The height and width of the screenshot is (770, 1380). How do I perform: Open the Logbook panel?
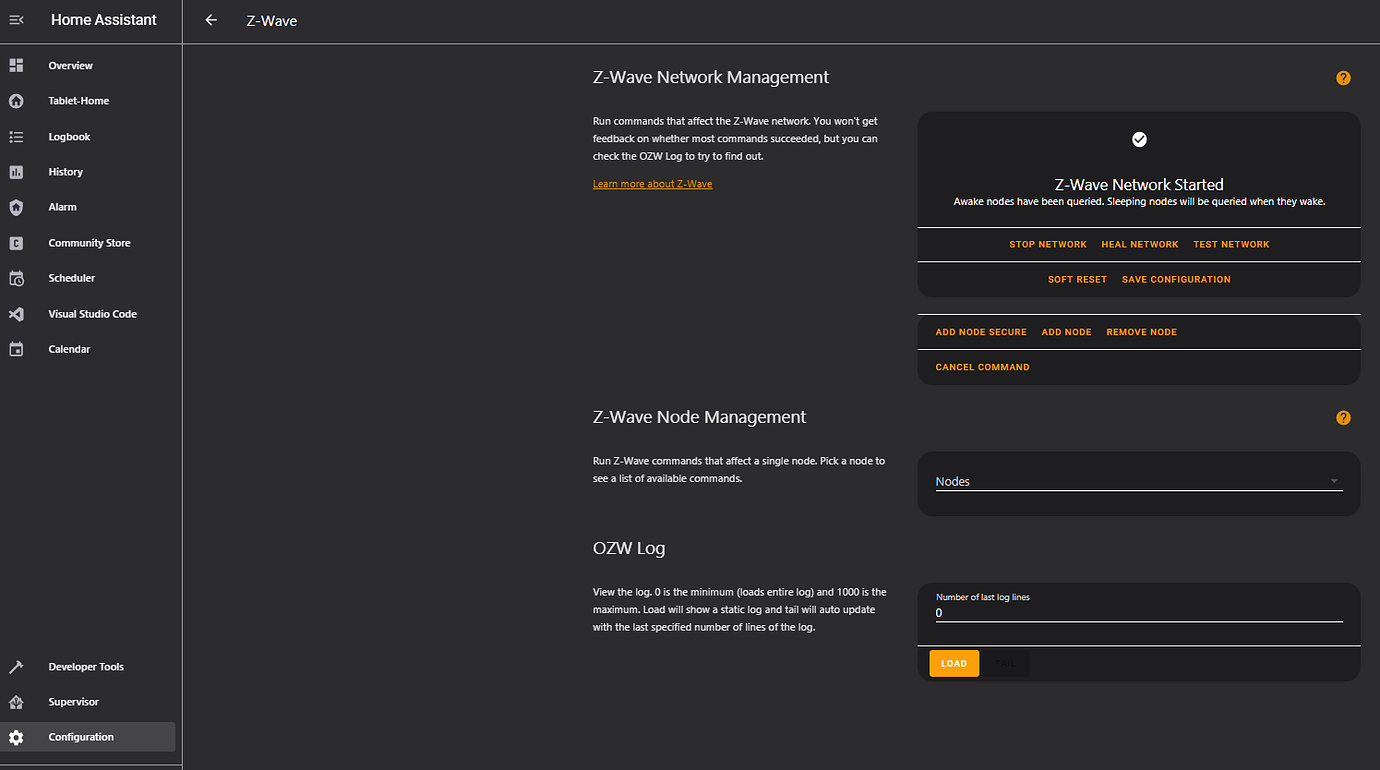pyautogui.click(x=70, y=136)
